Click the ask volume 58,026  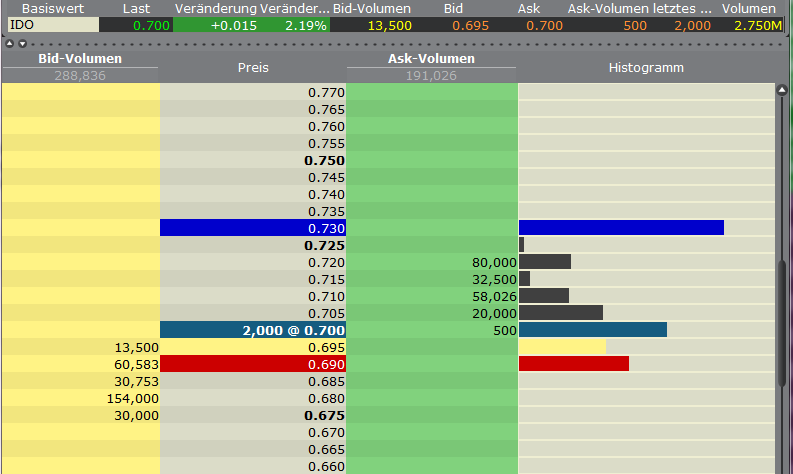pyautogui.click(x=494, y=296)
